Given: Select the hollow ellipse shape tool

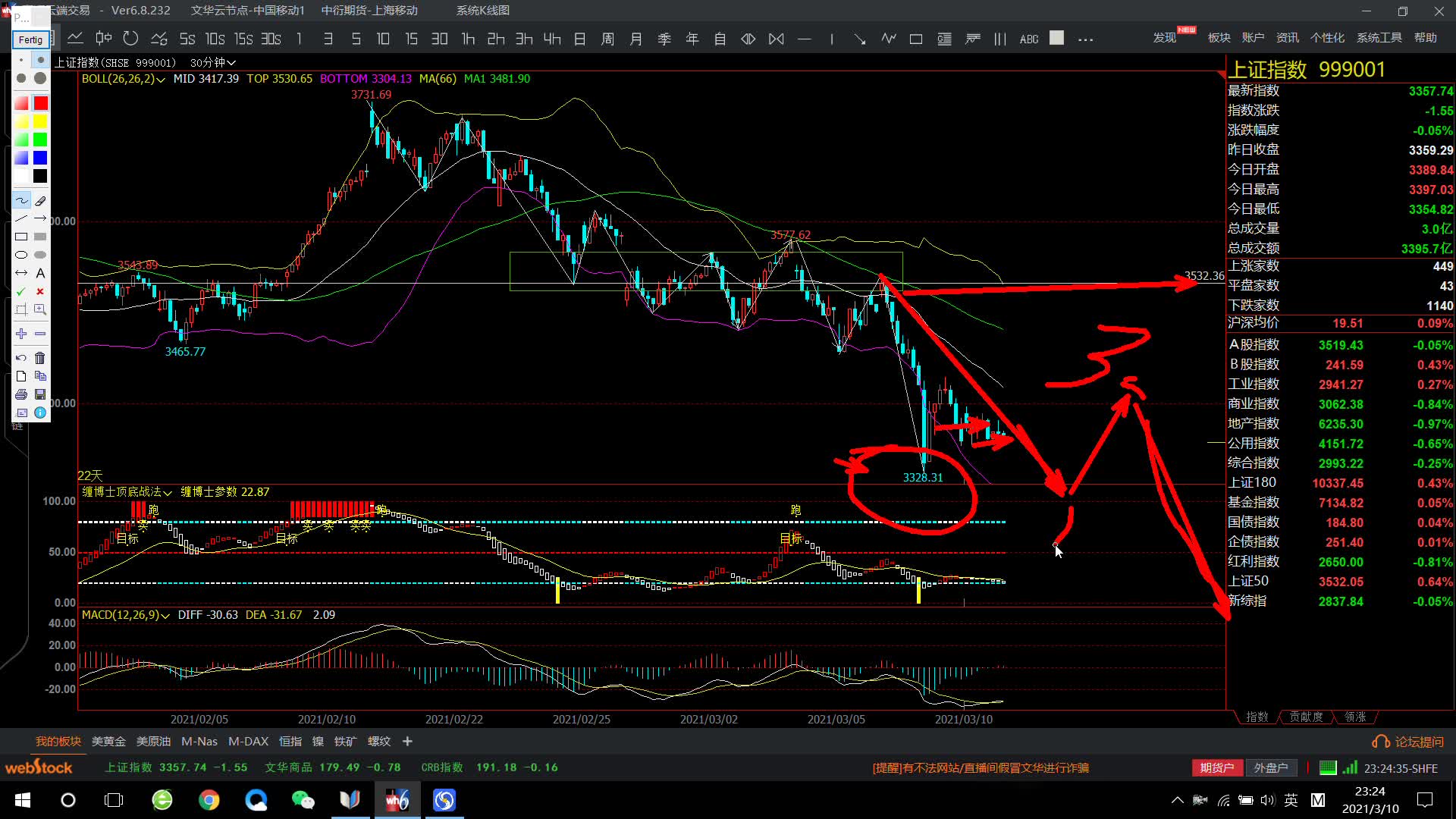Looking at the screenshot, I should point(21,255).
